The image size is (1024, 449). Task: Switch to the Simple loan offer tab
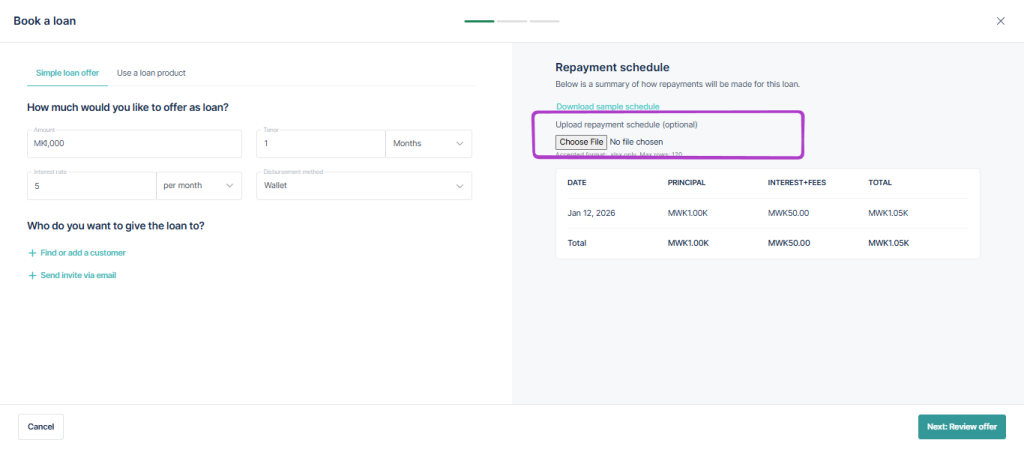pos(67,73)
